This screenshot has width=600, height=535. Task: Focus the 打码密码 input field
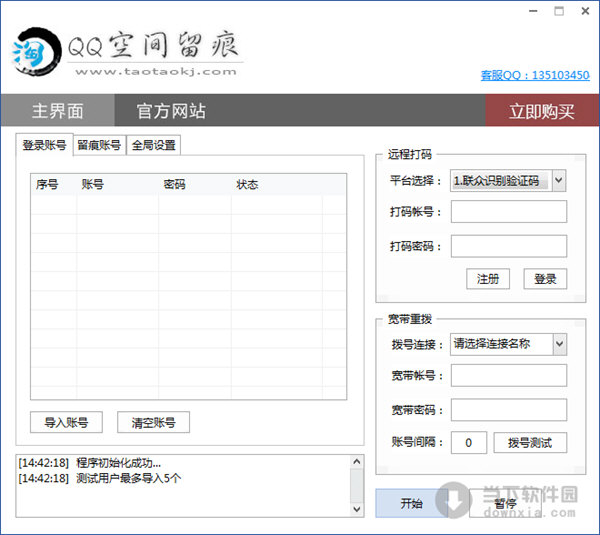pyautogui.click(x=509, y=246)
